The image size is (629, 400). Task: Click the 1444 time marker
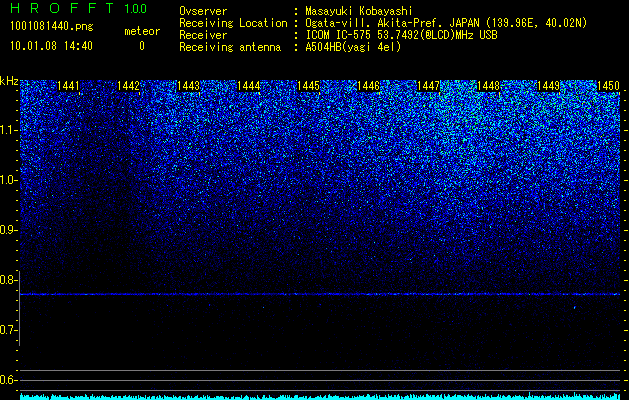tap(249, 85)
